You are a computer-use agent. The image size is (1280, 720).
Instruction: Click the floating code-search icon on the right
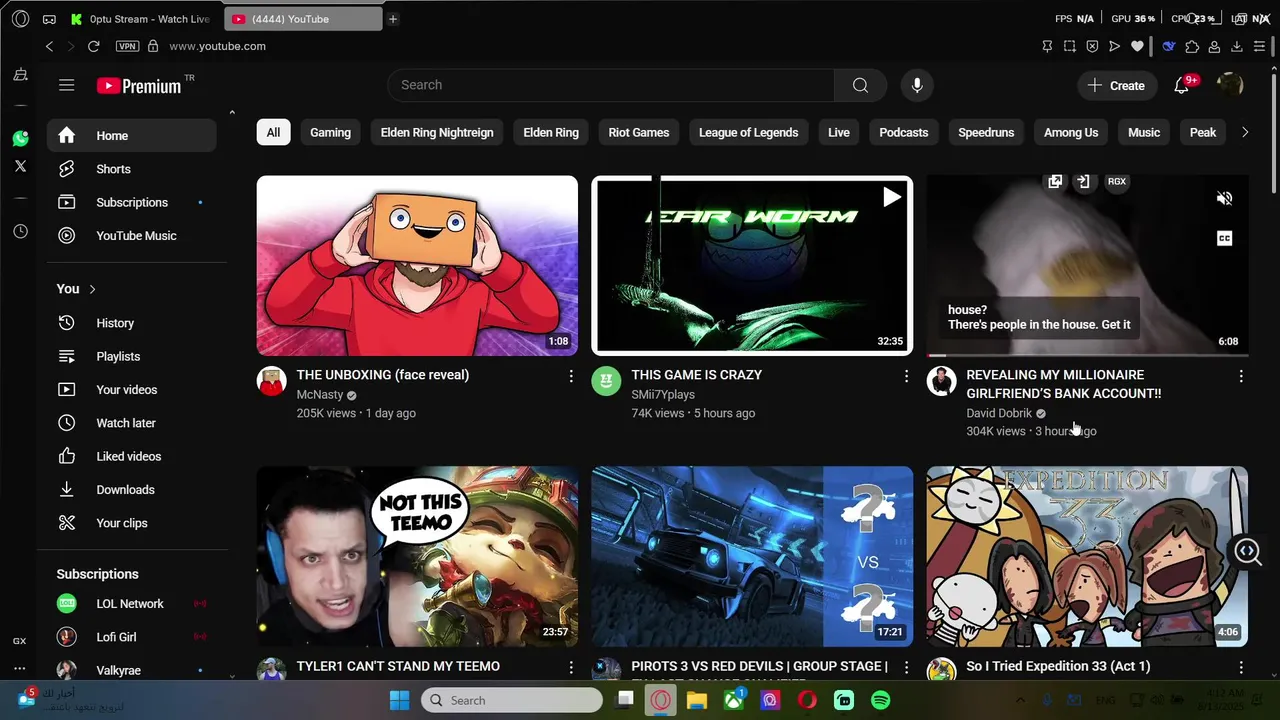[1247, 551]
